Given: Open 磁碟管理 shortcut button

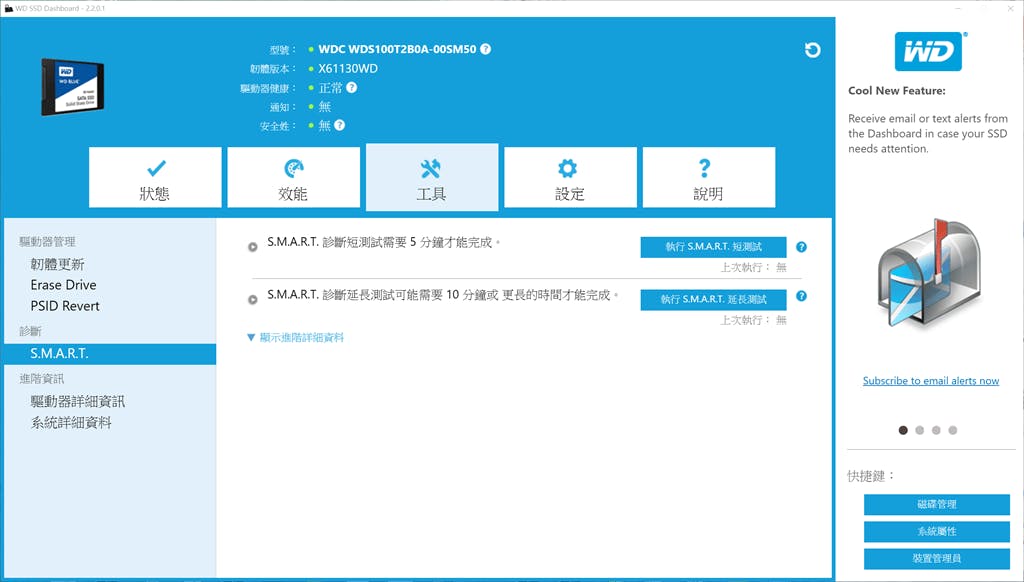Looking at the screenshot, I should pos(936,505).
